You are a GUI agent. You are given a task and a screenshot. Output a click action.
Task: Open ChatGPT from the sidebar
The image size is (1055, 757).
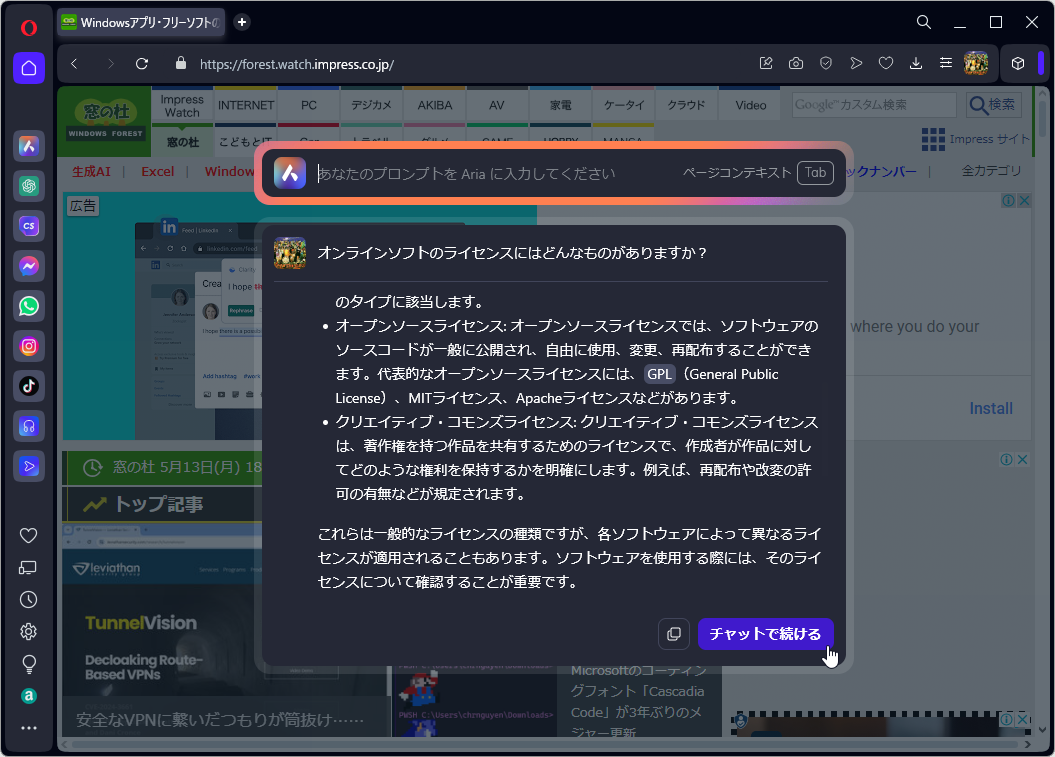coord(29,186)
